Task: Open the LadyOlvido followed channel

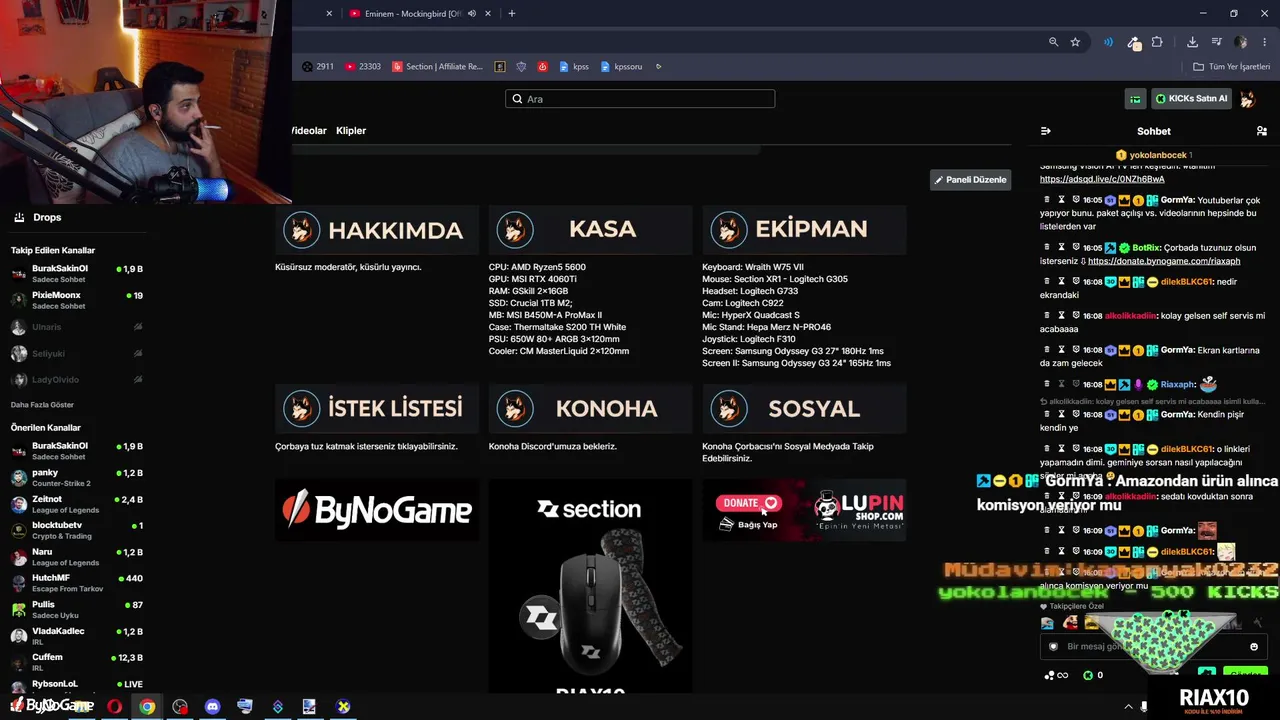Action: (x=77, y=380)
